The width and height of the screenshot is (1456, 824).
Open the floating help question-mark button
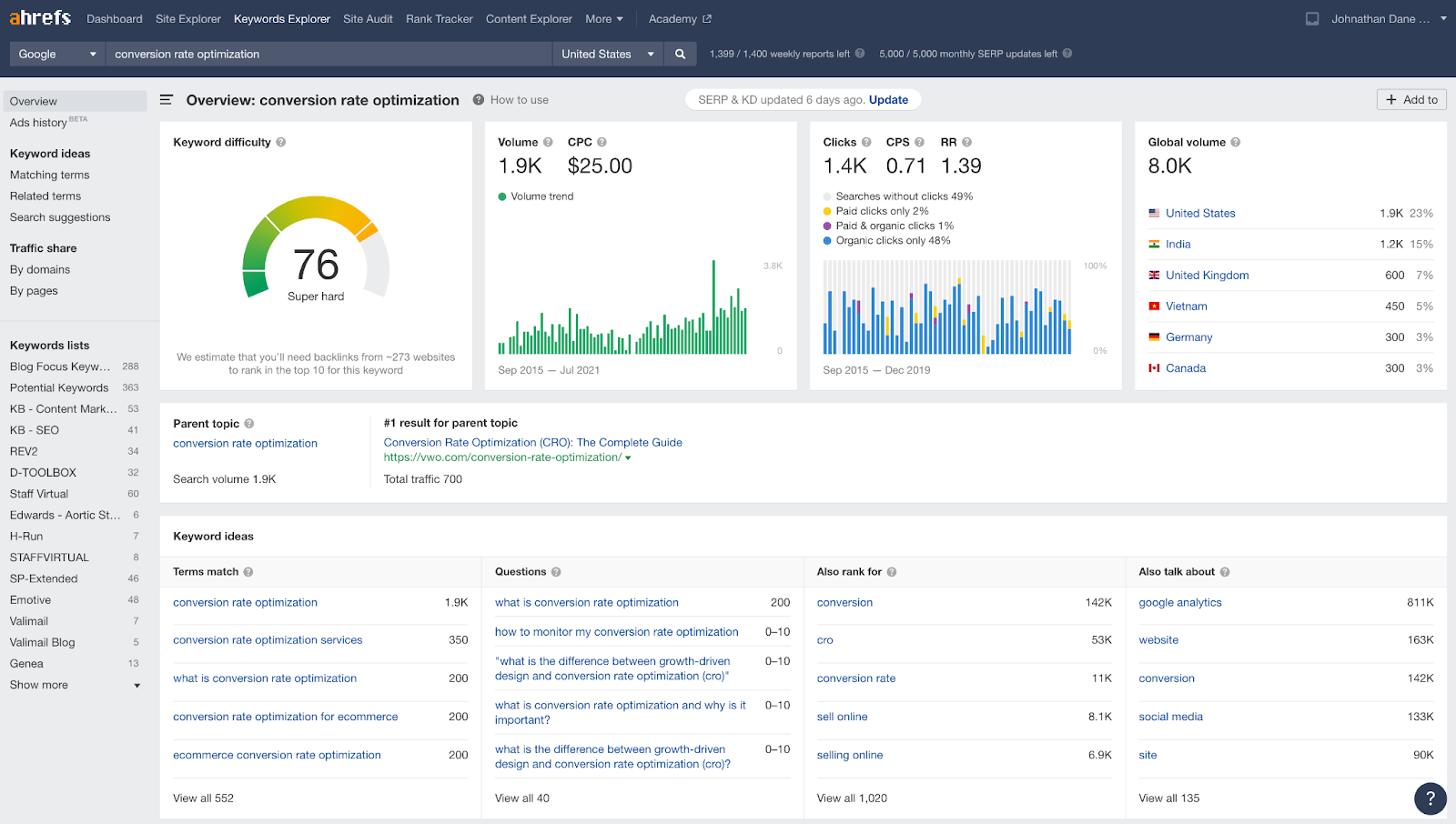(1431, 799)
